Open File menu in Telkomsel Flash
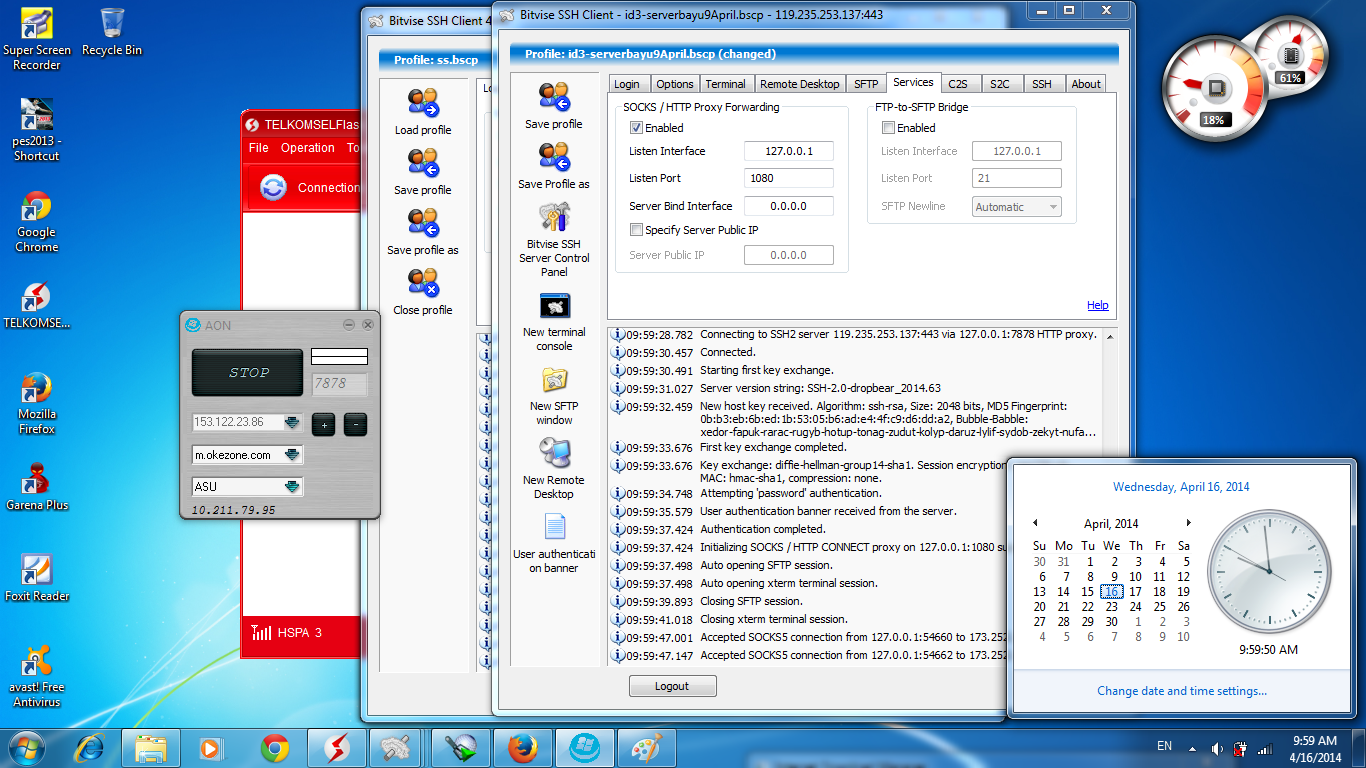1366x768 pixels. coord(259,147)
